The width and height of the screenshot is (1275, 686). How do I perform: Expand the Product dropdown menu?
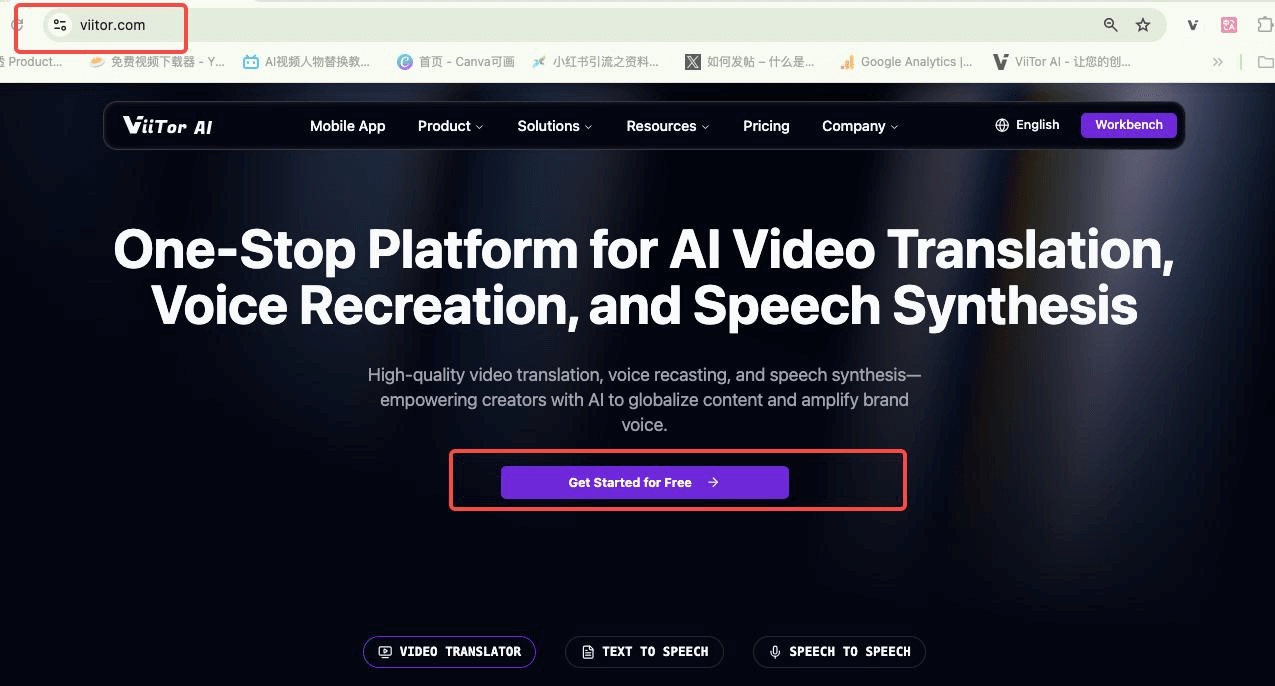coord(450,126)
